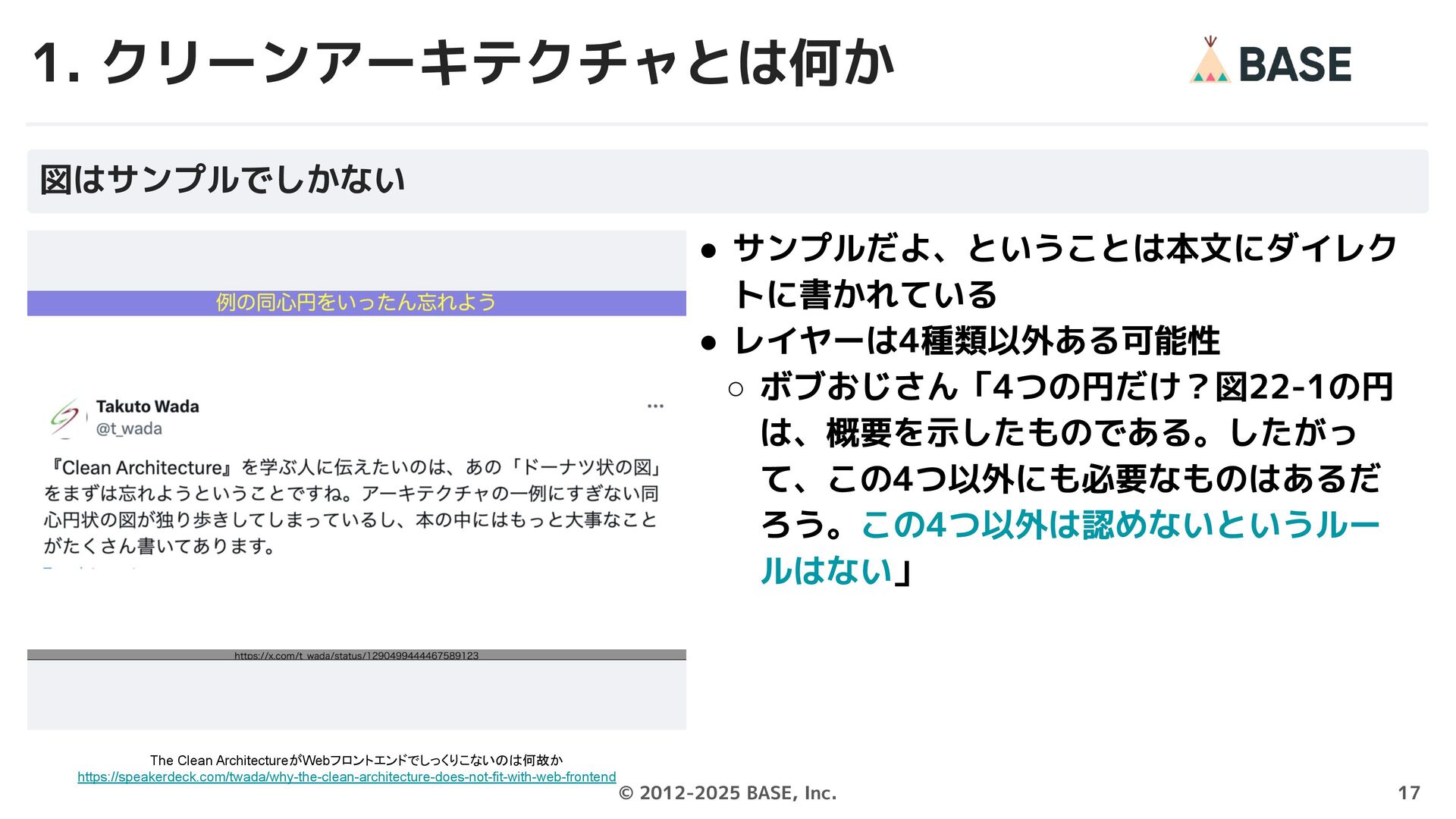Click the BASE wordmark text logo
Viewport: 1456px width, 819px height.
(1294, 64)
